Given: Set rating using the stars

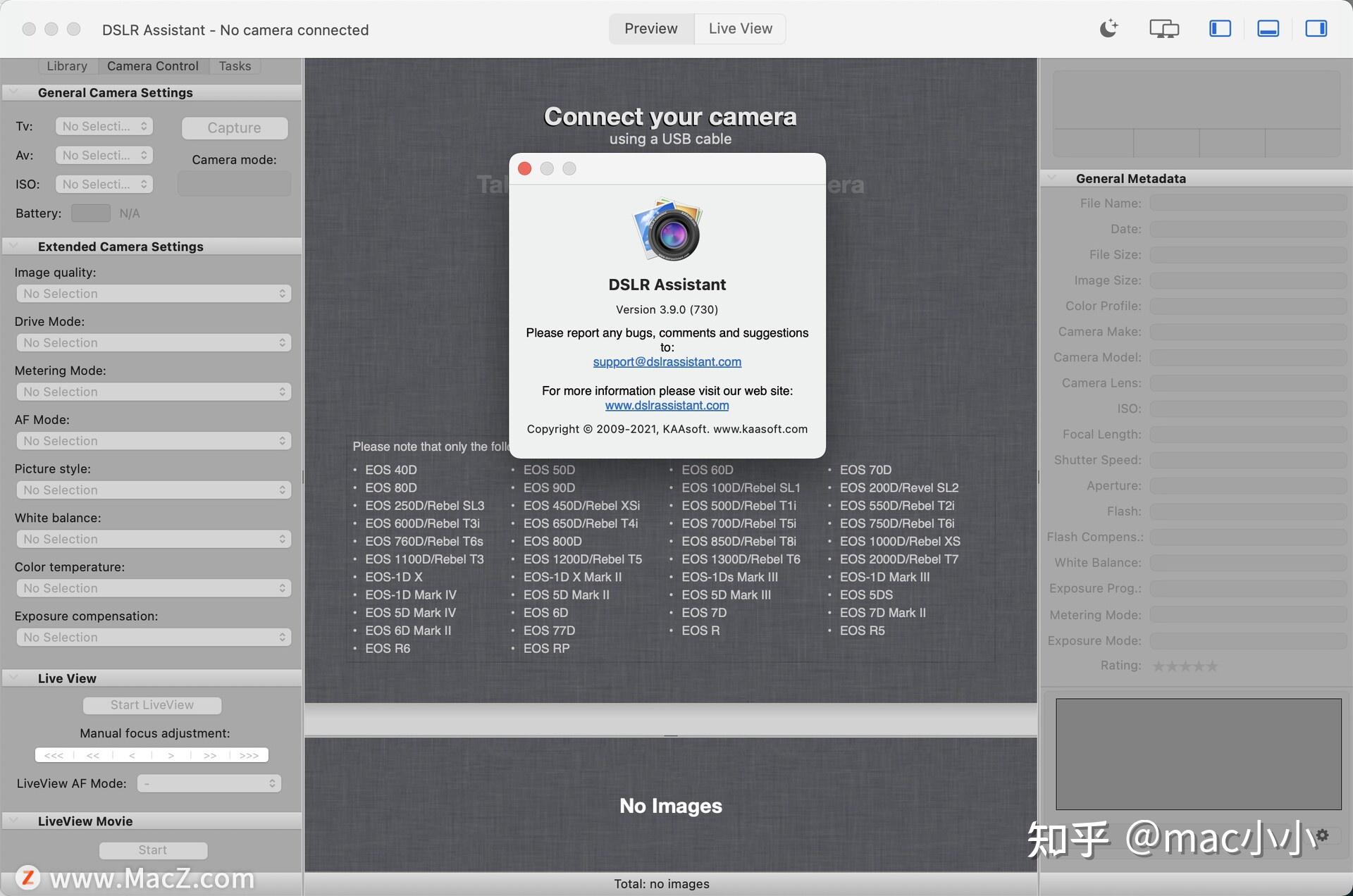Looking at the screenshot, I should pos(1185,666).
